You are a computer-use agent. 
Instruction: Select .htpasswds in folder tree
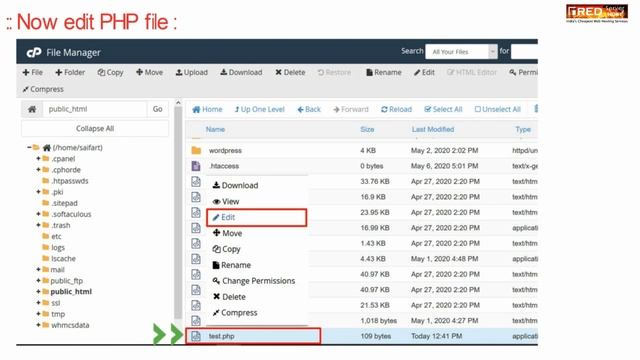tap(69, 181)
